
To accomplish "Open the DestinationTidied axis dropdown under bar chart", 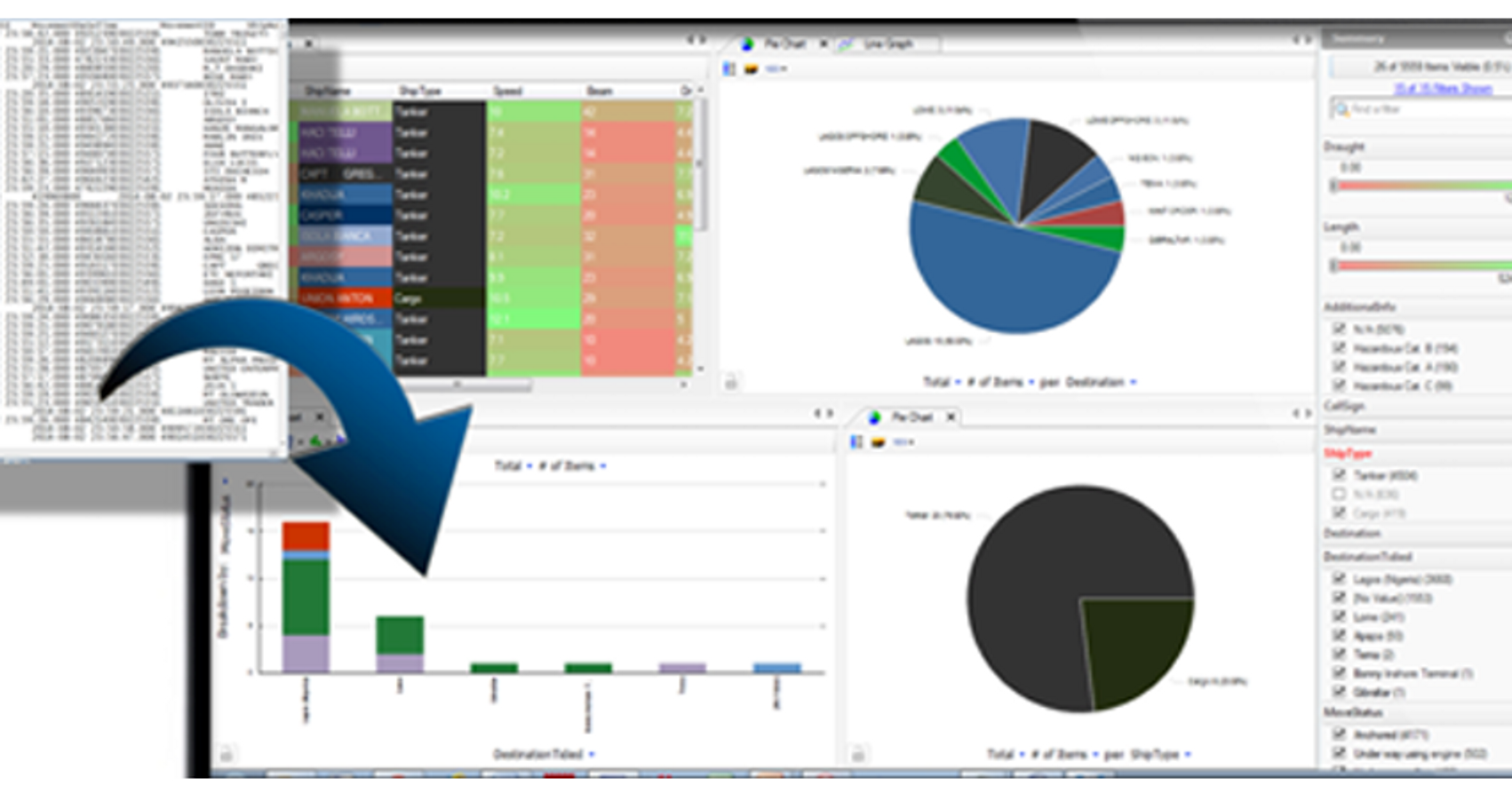I will pyautogui.click(x=544, y=754).
